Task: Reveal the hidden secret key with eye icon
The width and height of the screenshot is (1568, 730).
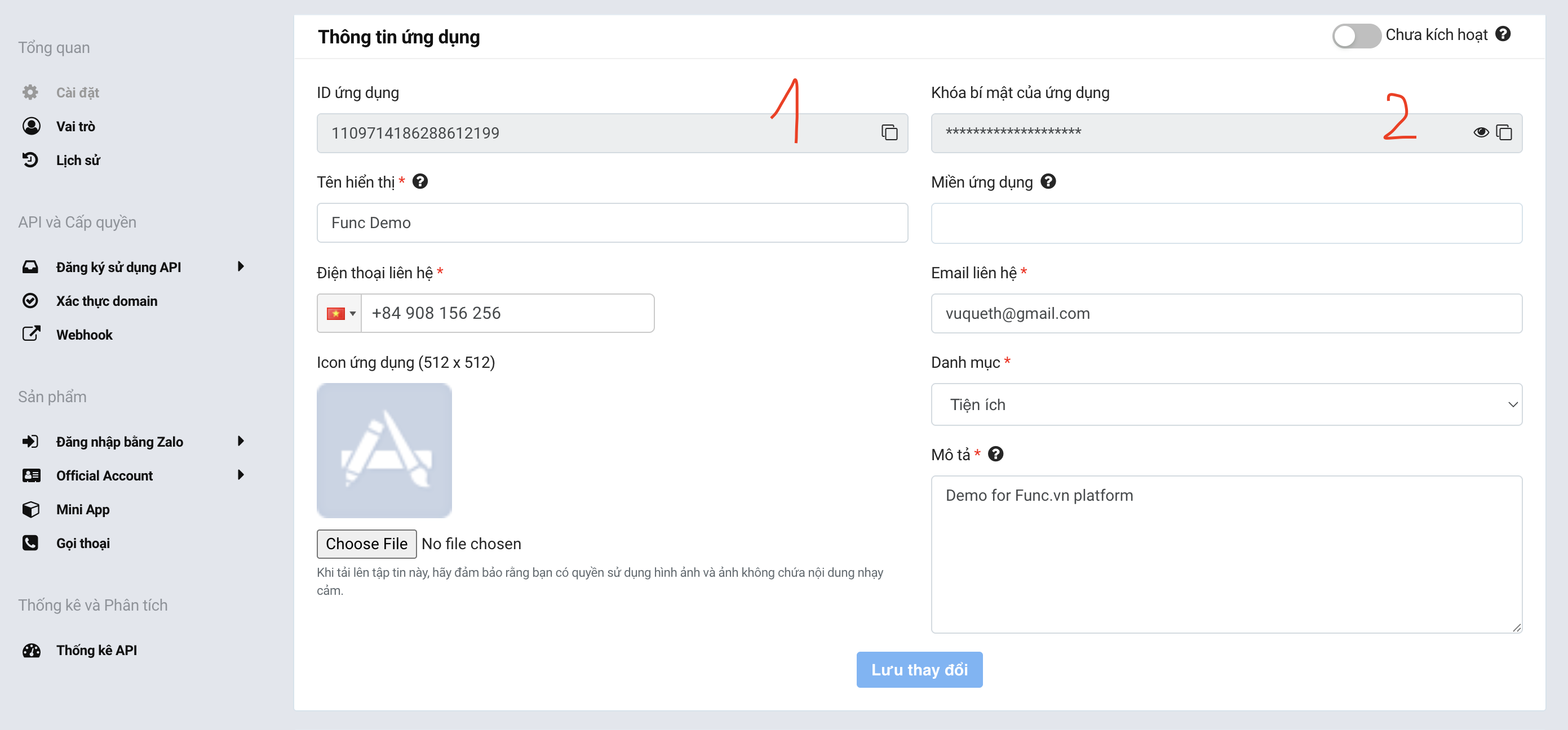Action: 1481,132
